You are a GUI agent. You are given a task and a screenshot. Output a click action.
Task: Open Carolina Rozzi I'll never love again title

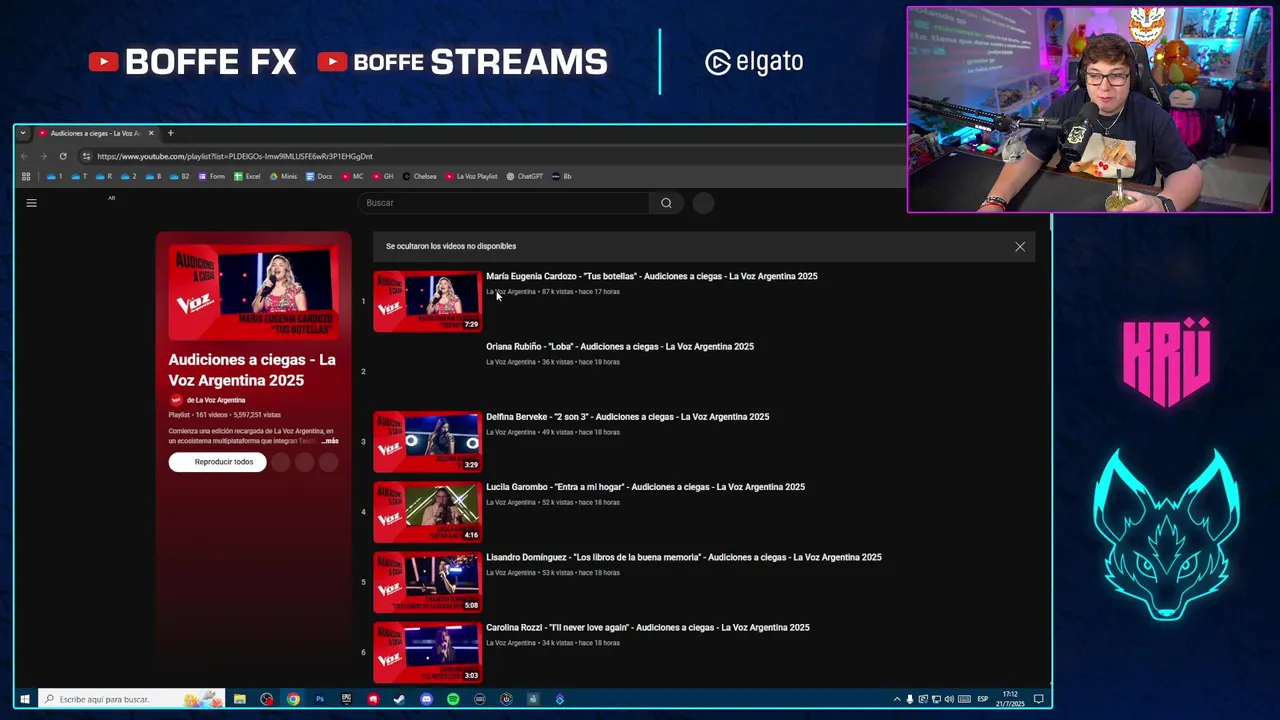[648, 628]
